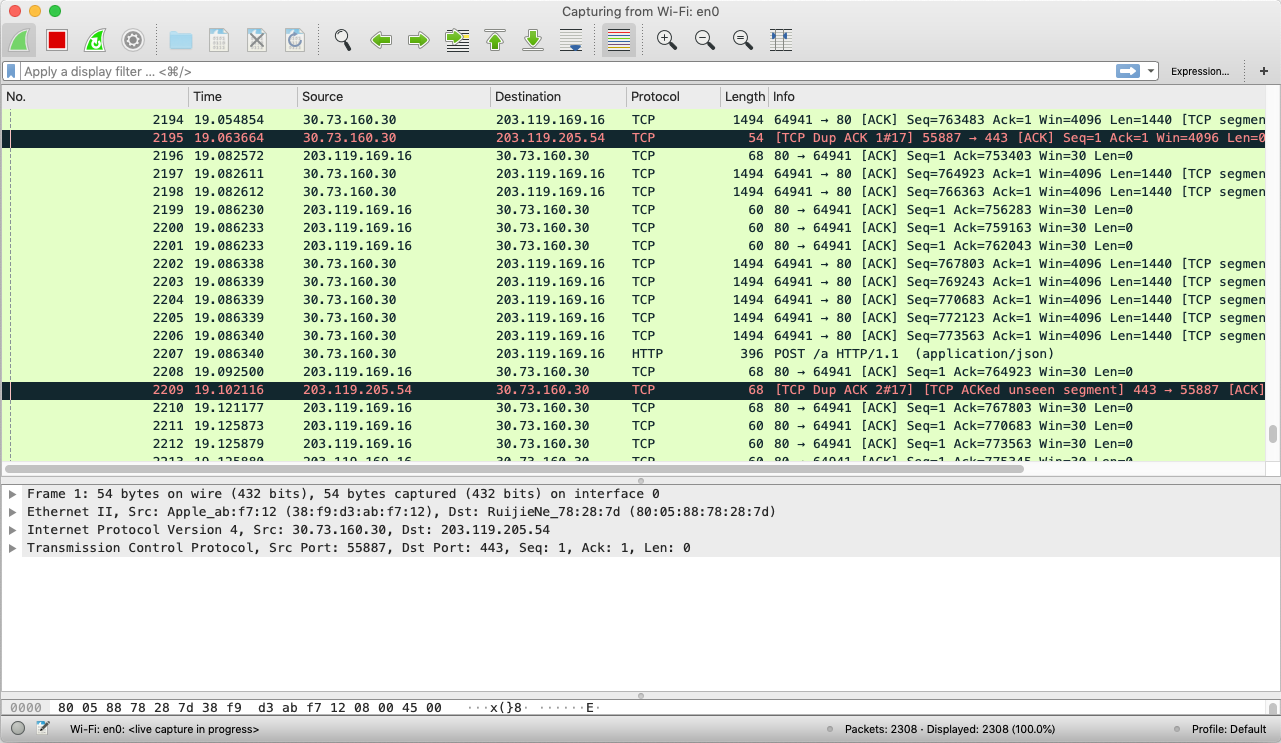
Task: Toggle packet list colorization
Action: (619, 40)
